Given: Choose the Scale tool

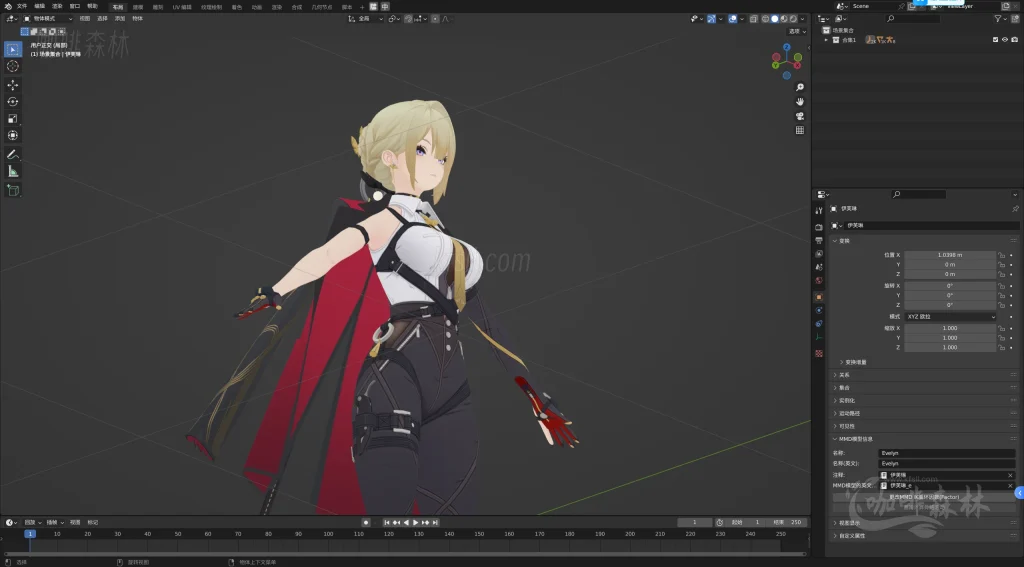Looking at the screenshot, I should click(12, 118).
